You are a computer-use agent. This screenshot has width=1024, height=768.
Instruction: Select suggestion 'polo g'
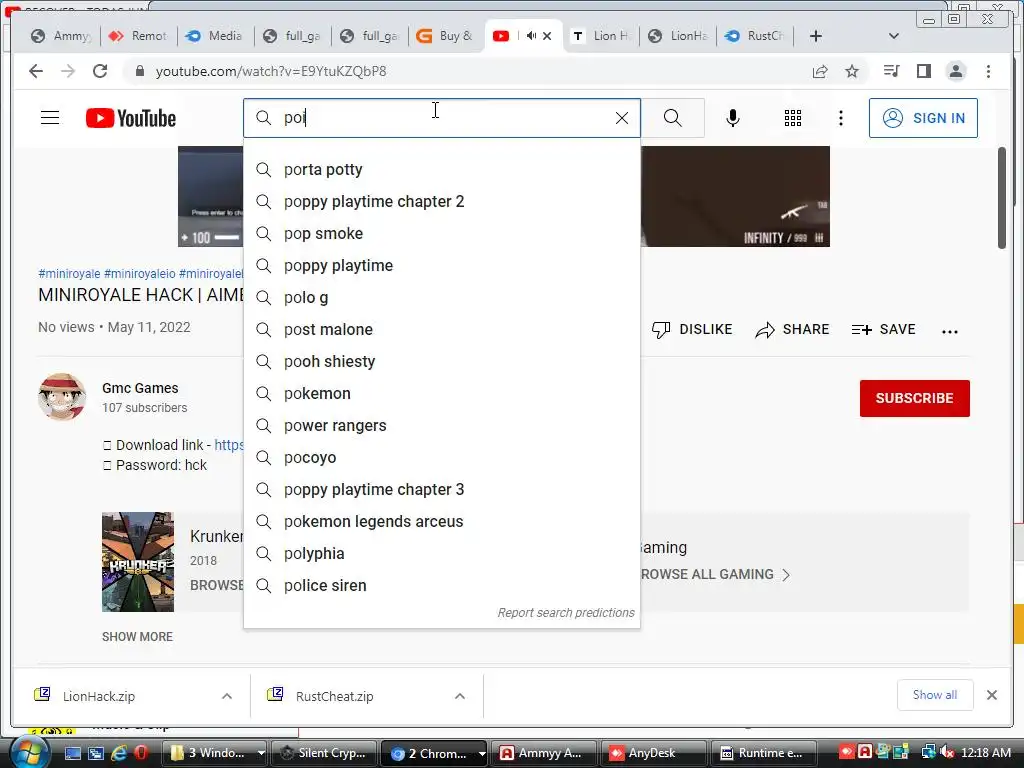click(x=441, y=298)
